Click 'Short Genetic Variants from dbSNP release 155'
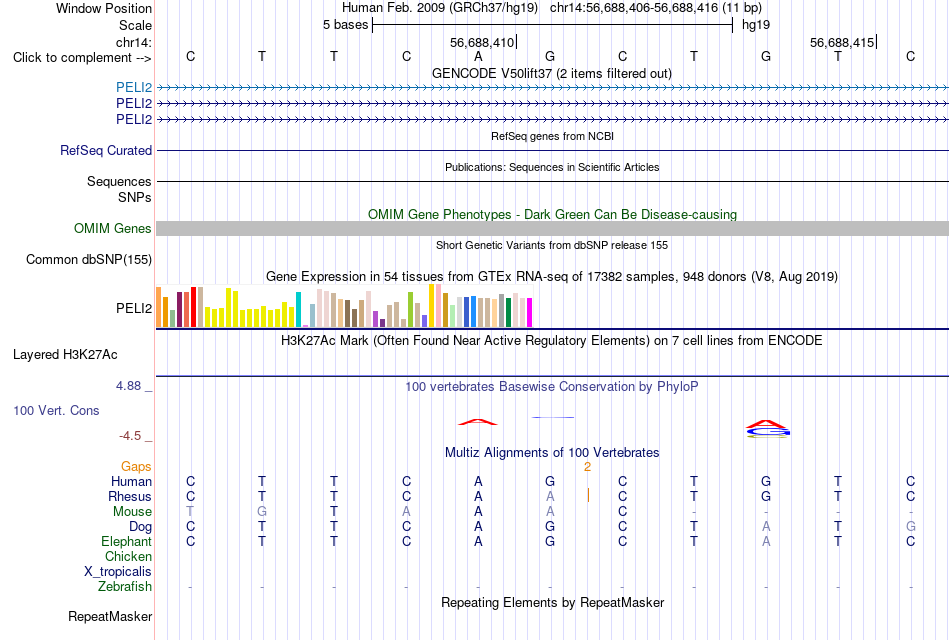The width and height of the screenshot is (950, 640). (x=552, y=245)
